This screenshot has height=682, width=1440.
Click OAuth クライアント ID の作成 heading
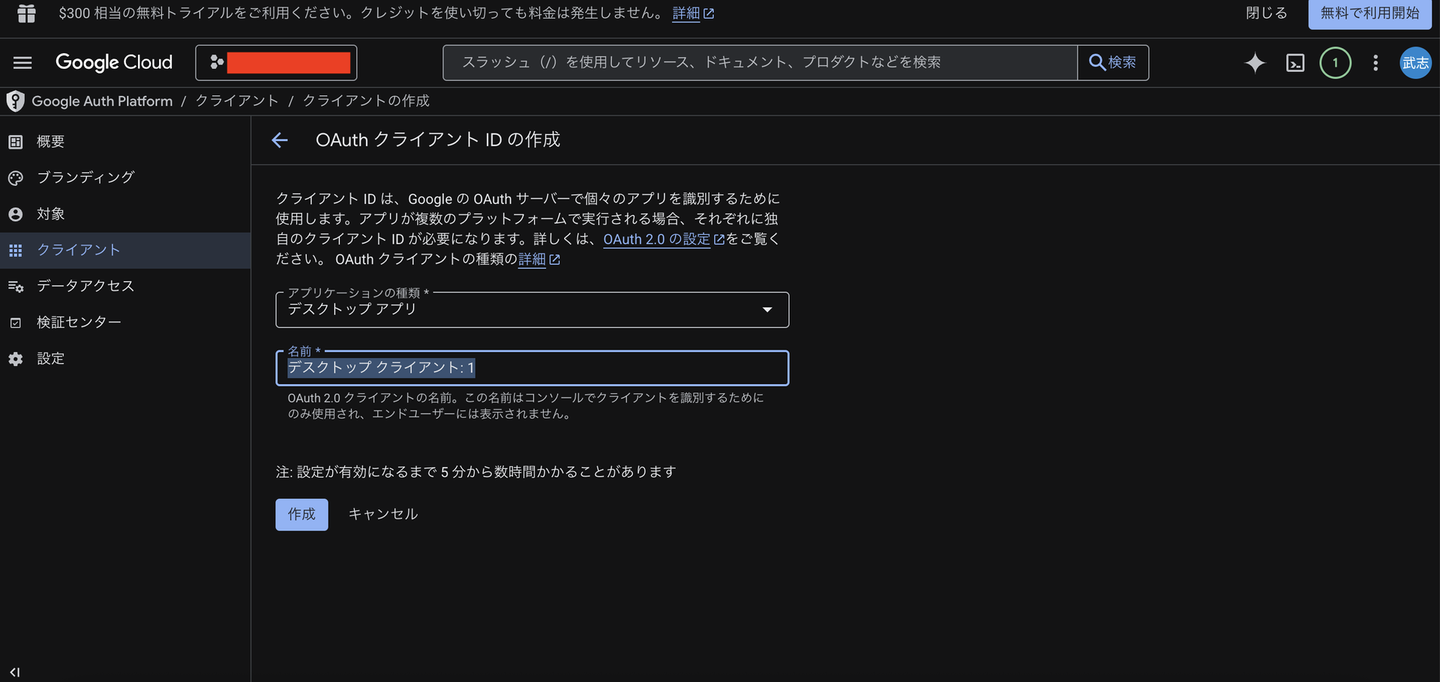click(x=438, y=140)
